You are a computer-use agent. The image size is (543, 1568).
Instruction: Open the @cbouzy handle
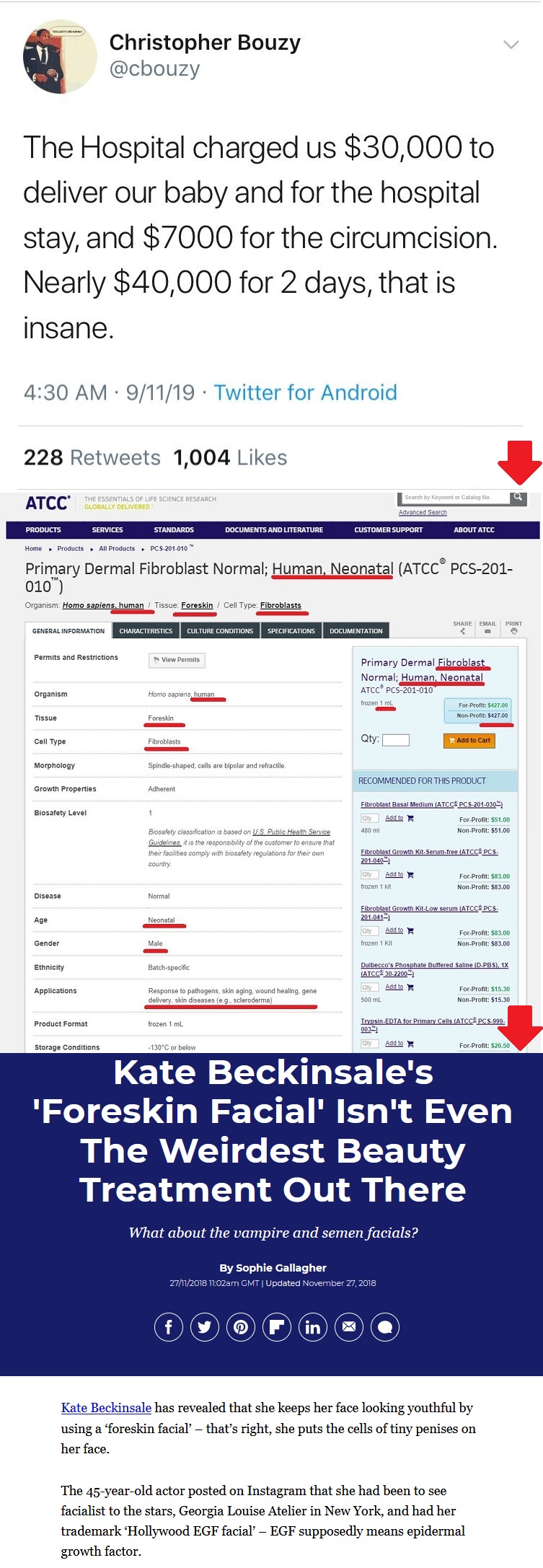pyautogui.click(x=154, y=69)
